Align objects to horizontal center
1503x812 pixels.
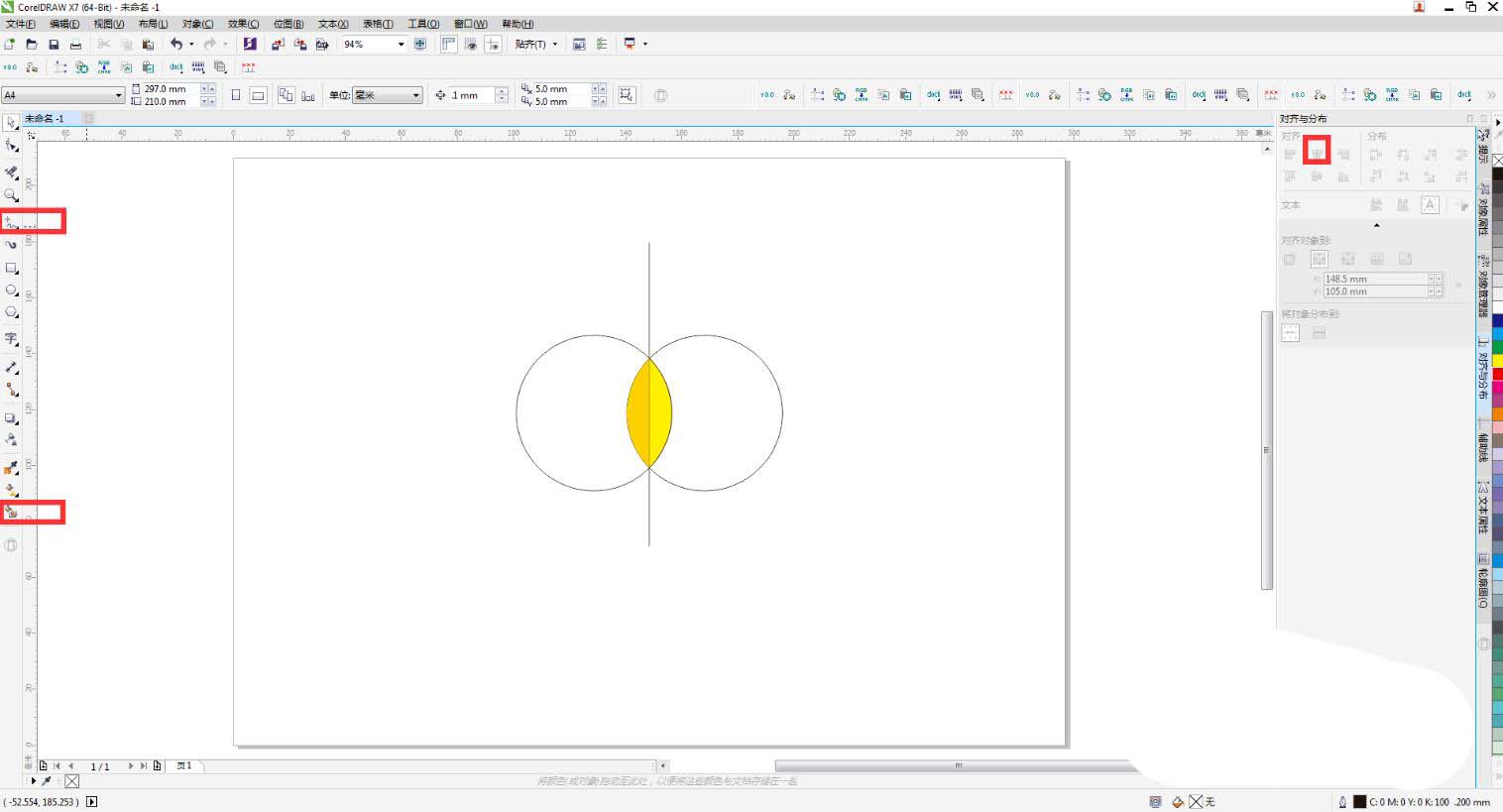pos(1317,152)
